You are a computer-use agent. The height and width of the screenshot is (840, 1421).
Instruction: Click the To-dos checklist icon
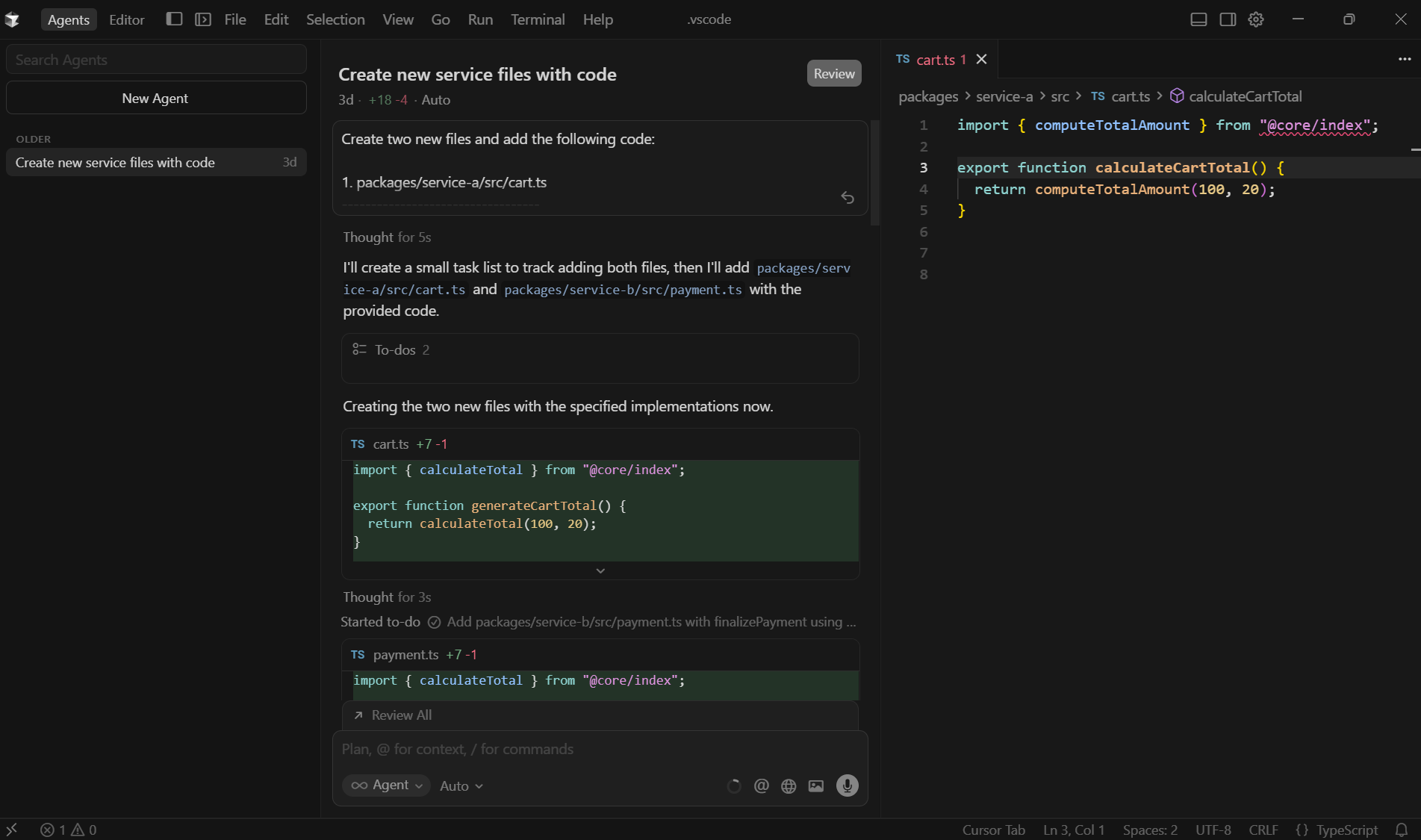point(359,349)
